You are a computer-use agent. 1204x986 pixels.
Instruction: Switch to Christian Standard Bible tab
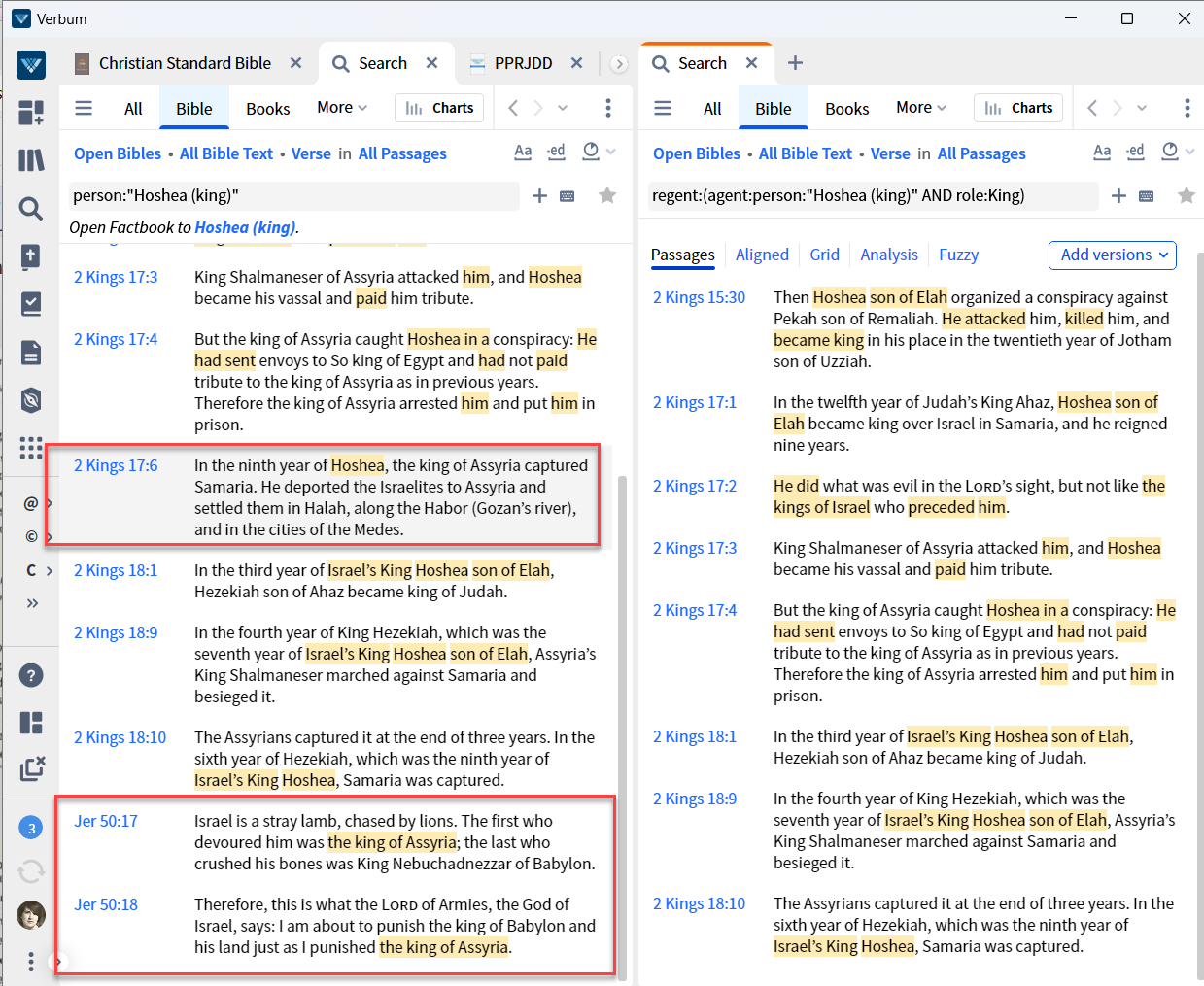[185, 63]
